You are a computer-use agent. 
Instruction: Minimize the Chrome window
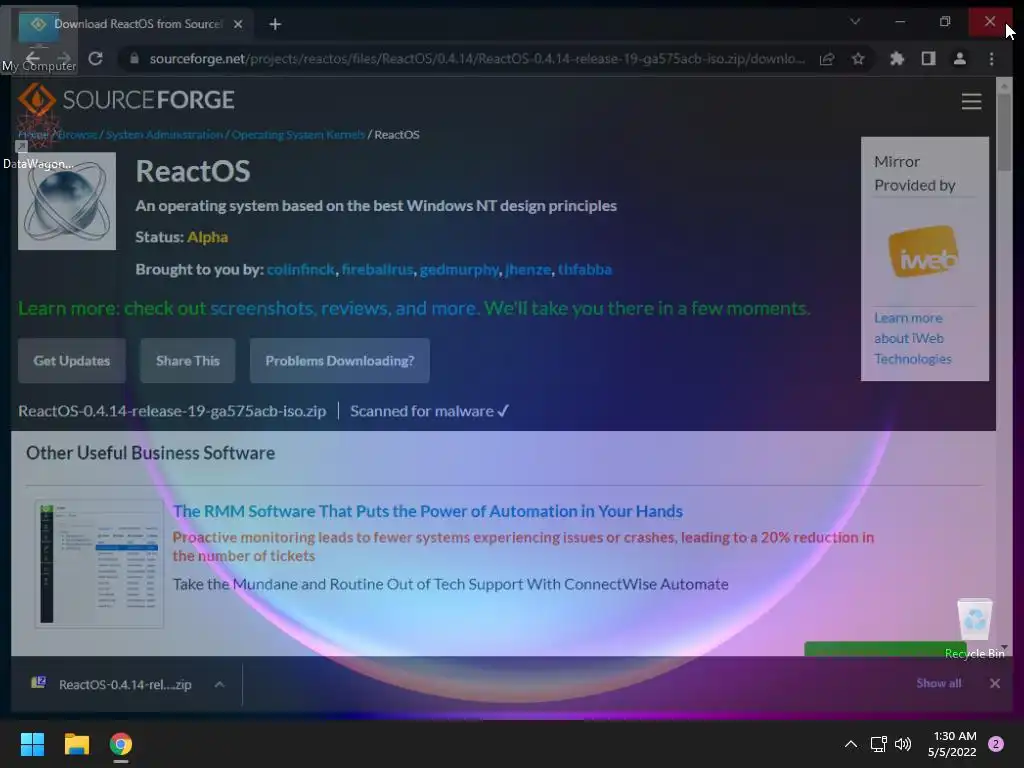coord(900,22)
